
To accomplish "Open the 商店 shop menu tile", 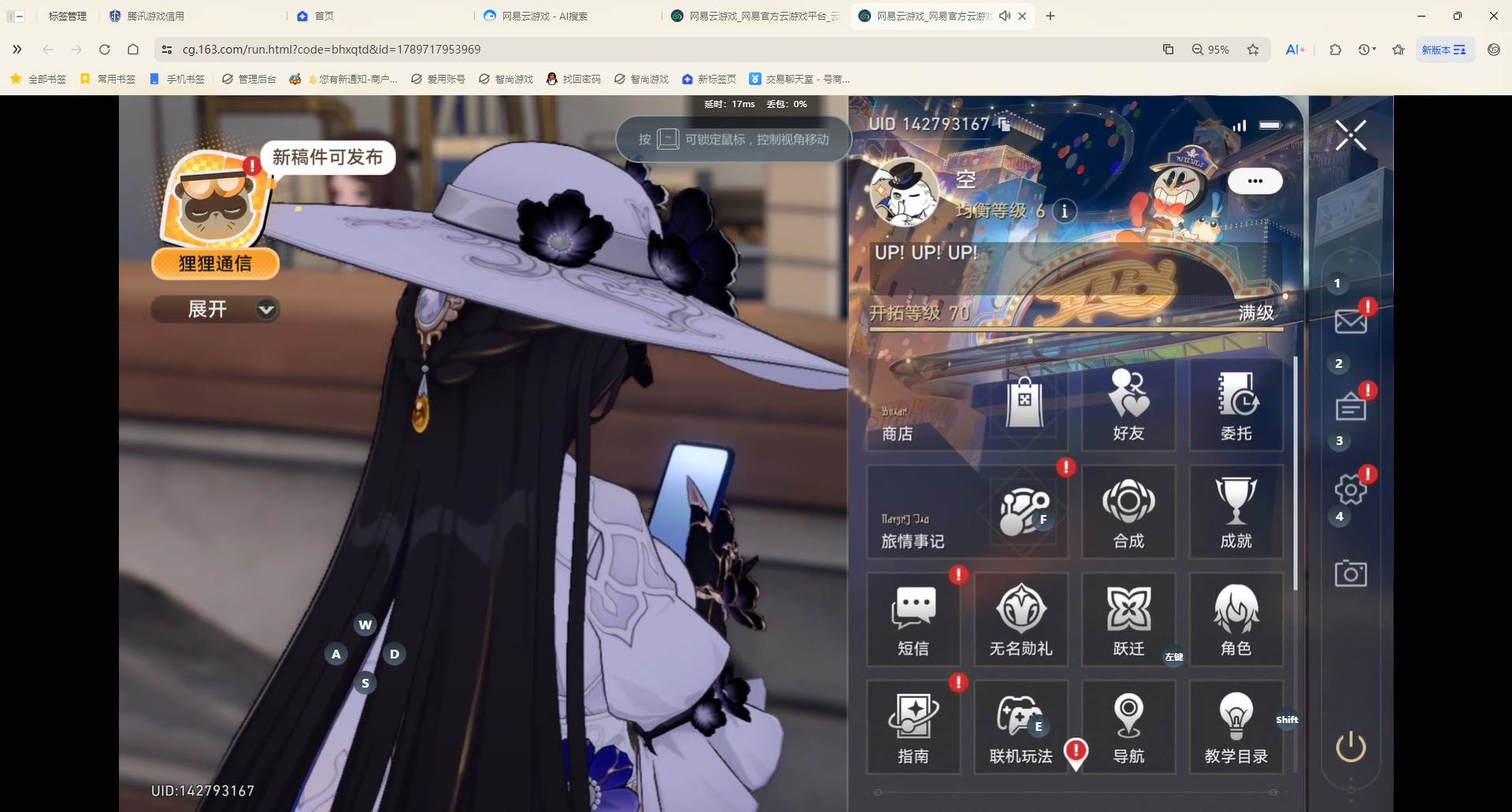I will 967,405.
